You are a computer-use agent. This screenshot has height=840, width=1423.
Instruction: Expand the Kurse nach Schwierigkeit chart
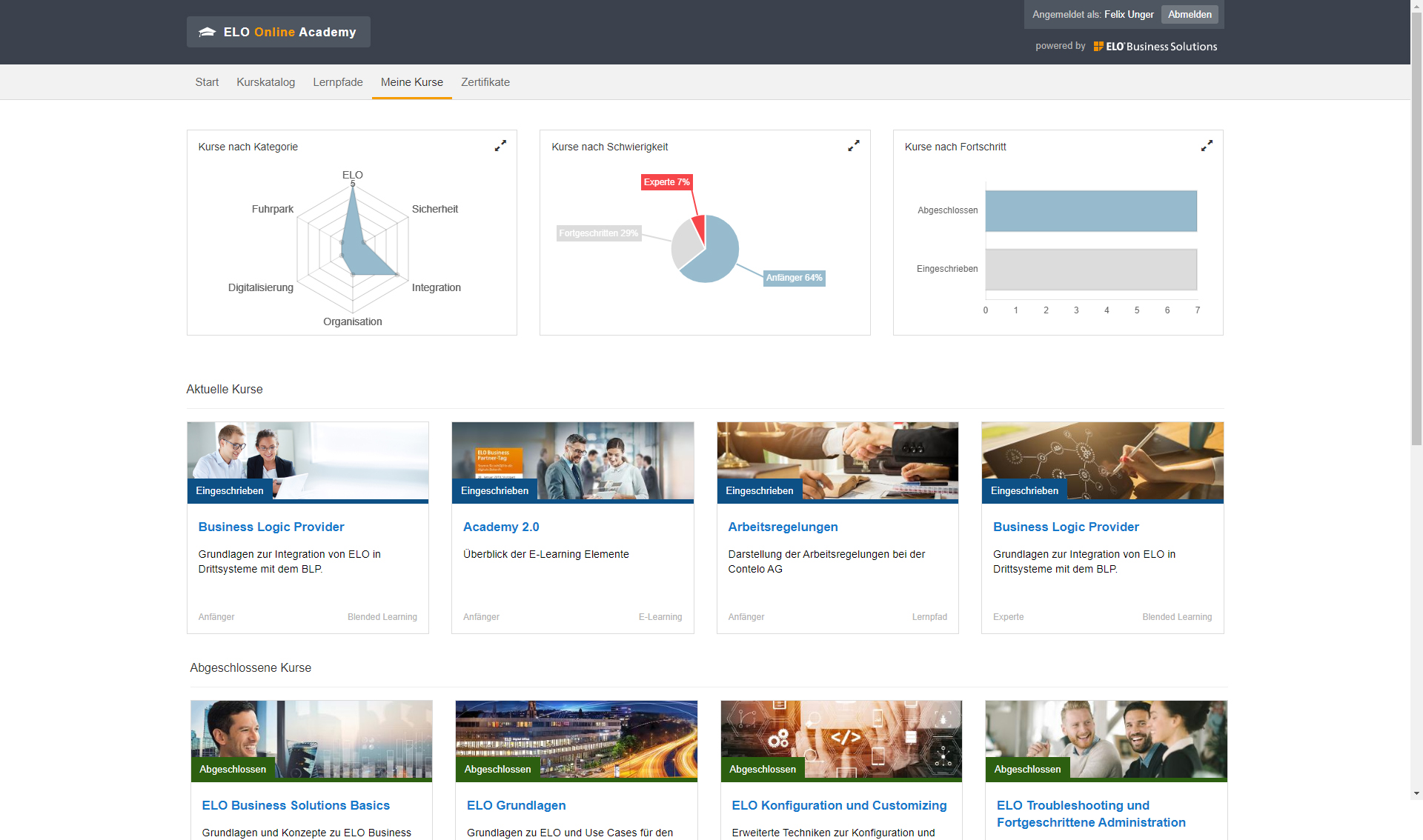tap(854, 146)
